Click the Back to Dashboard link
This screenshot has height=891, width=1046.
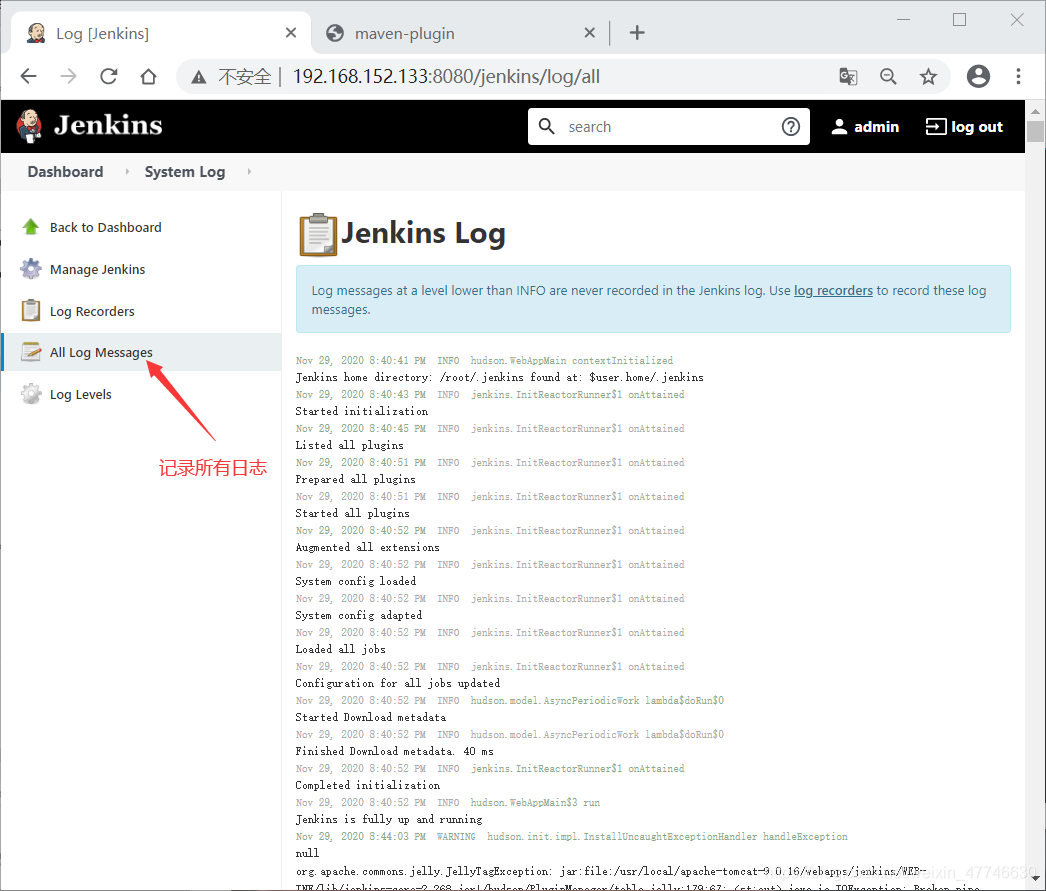[105, 227]
